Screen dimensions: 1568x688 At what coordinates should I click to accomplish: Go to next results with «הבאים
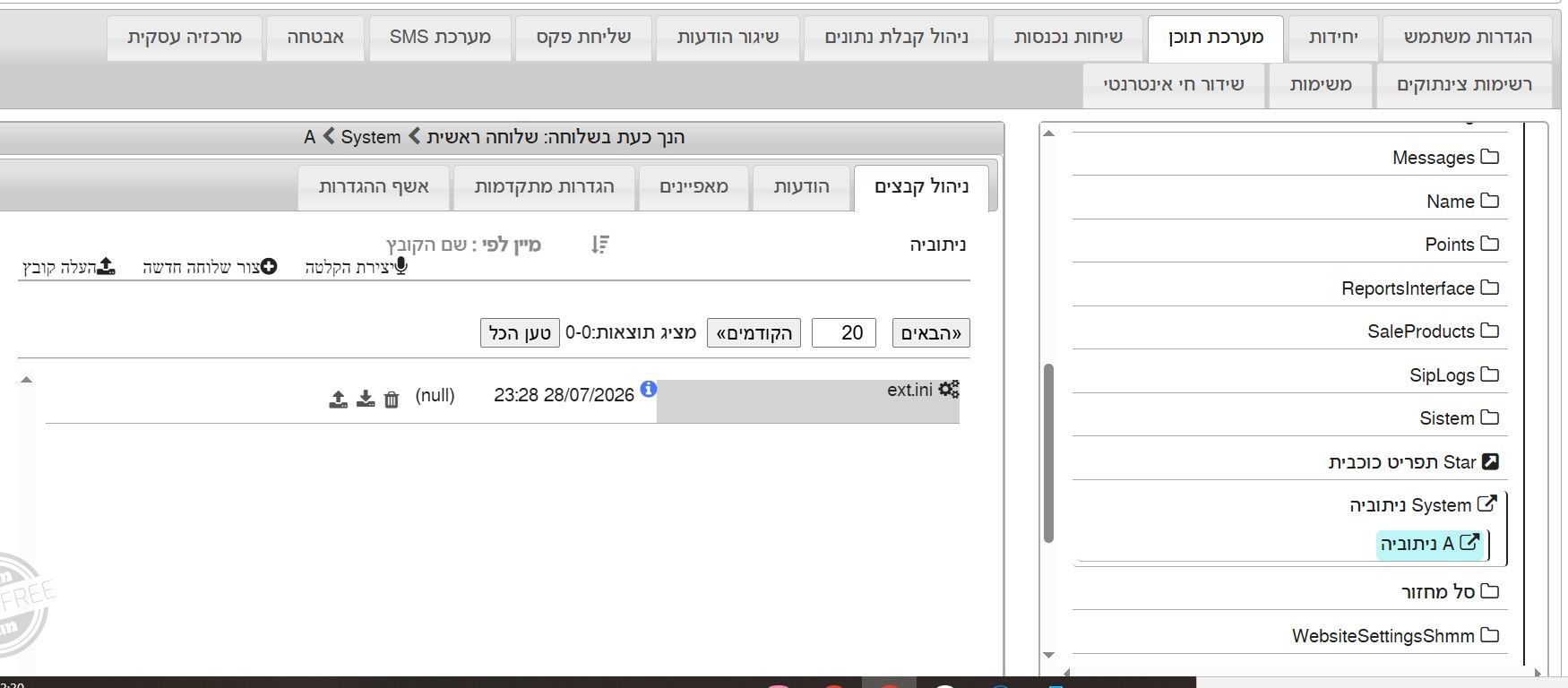931,333
